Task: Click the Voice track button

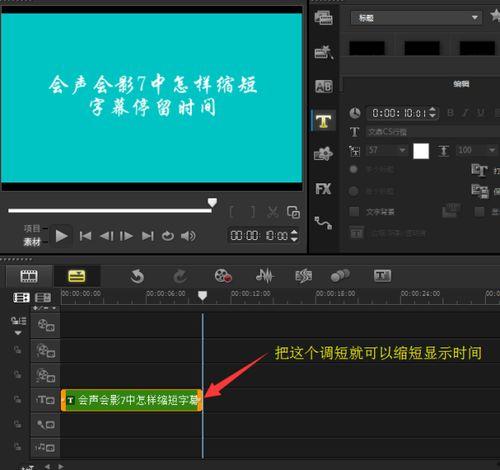Action: point(46,424)
